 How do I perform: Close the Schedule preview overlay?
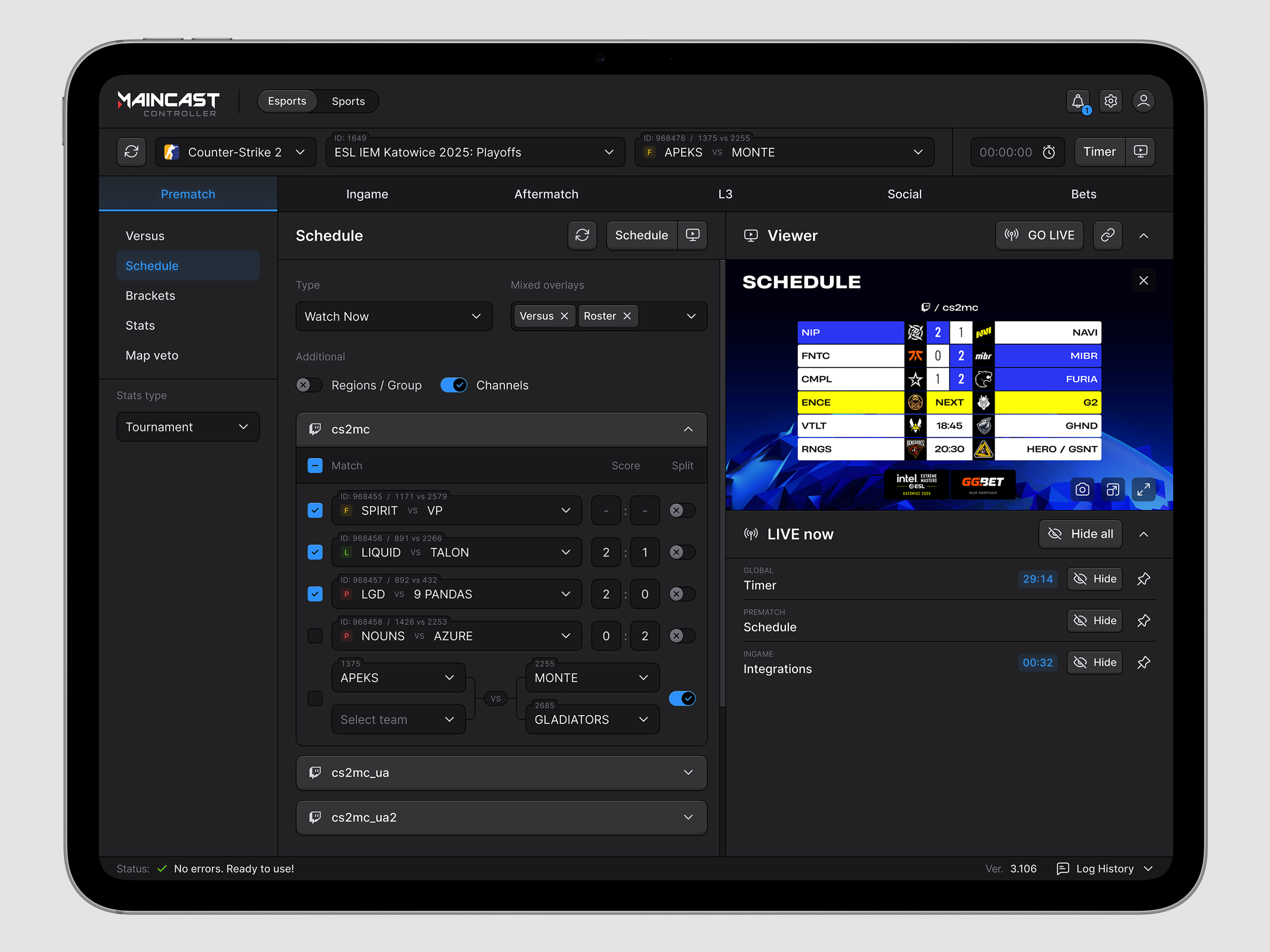1143,280
